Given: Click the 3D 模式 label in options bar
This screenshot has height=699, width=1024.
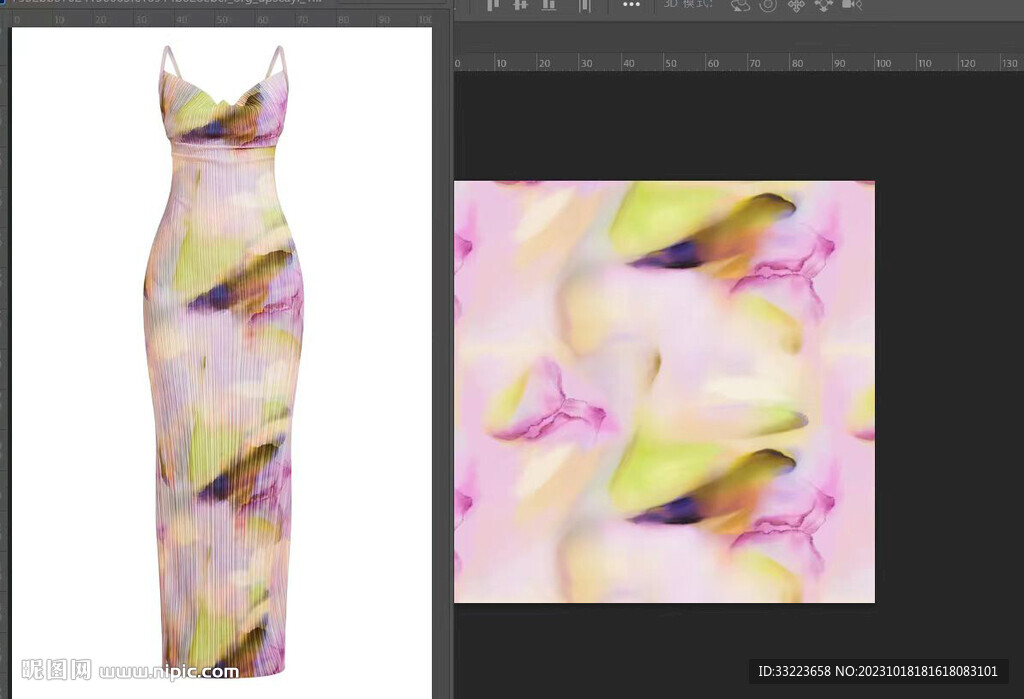Looking at the screenshot, I should (x=688, y=5).
